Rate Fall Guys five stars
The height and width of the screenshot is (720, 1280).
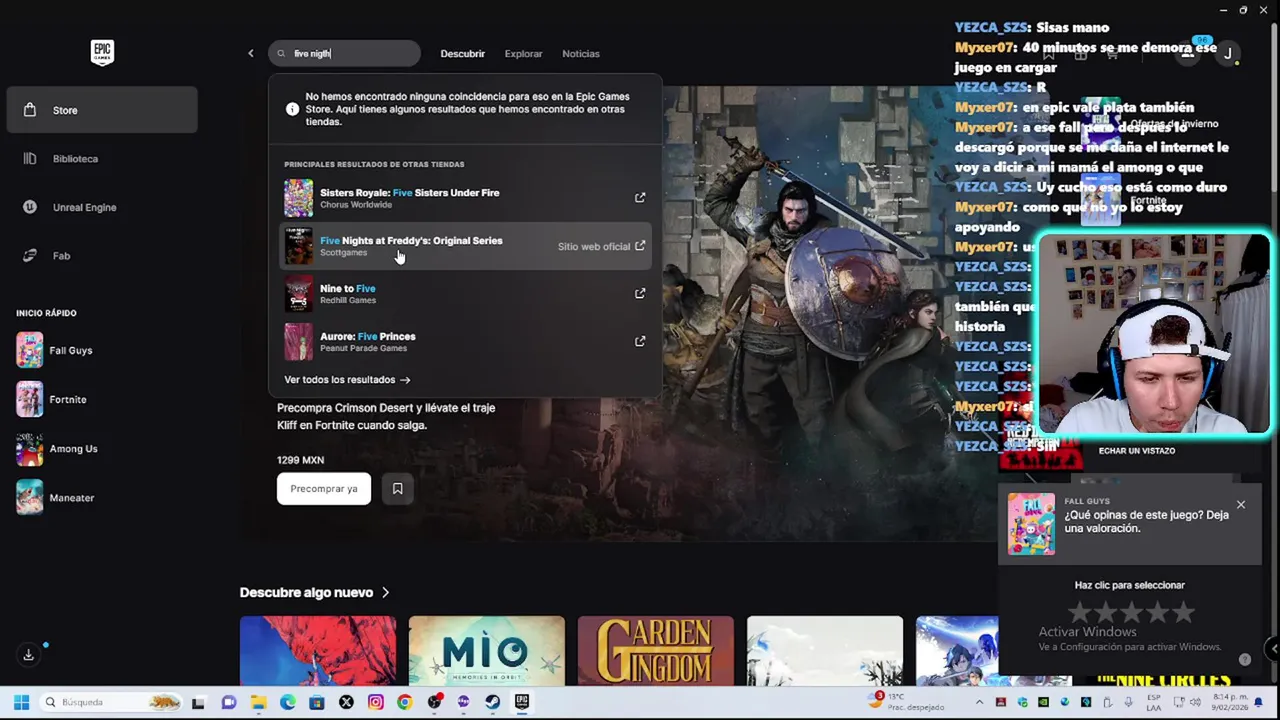coord(1184,612)
